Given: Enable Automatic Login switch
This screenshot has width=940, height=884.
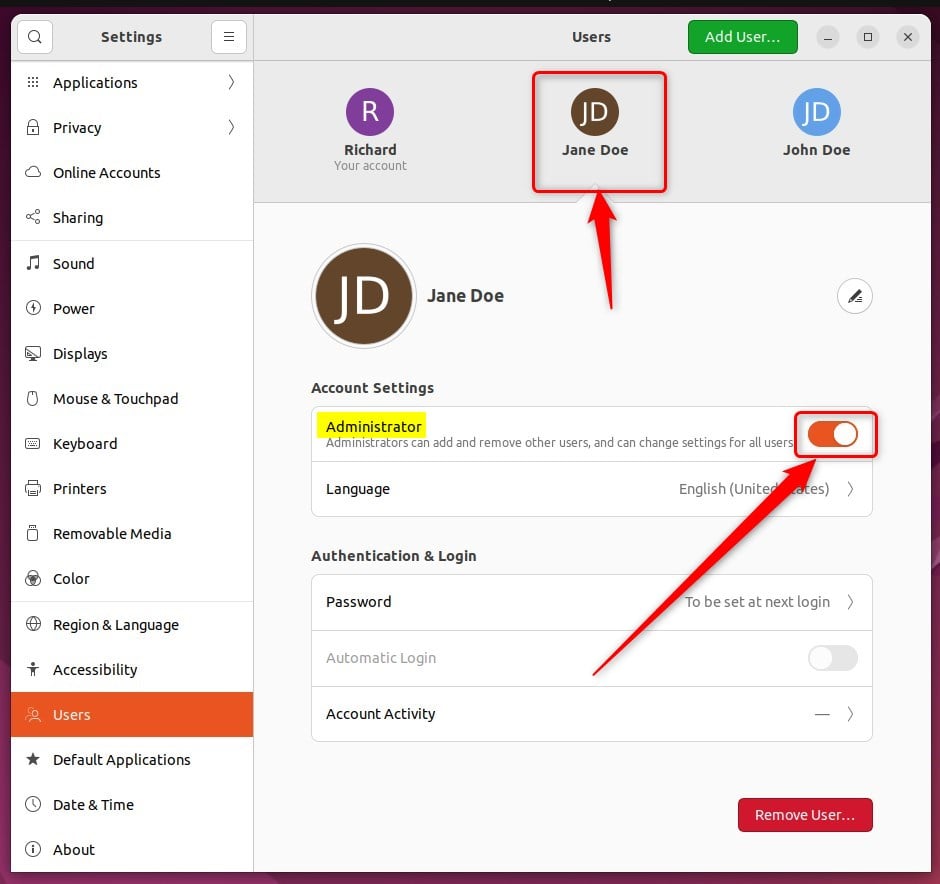Looking at the screenshot, I should tap(832, 658).
